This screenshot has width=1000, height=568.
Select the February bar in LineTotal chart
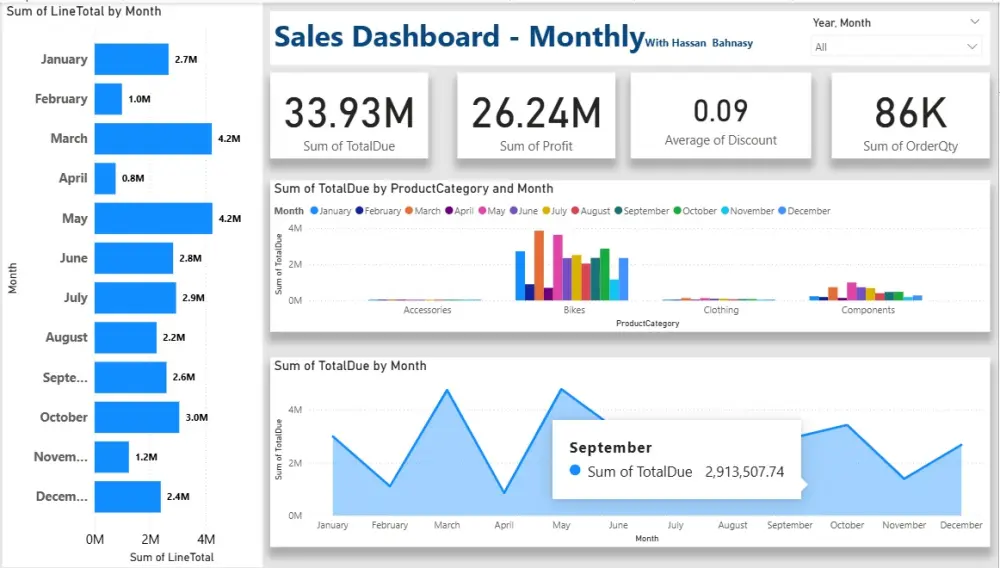[108, 99]
